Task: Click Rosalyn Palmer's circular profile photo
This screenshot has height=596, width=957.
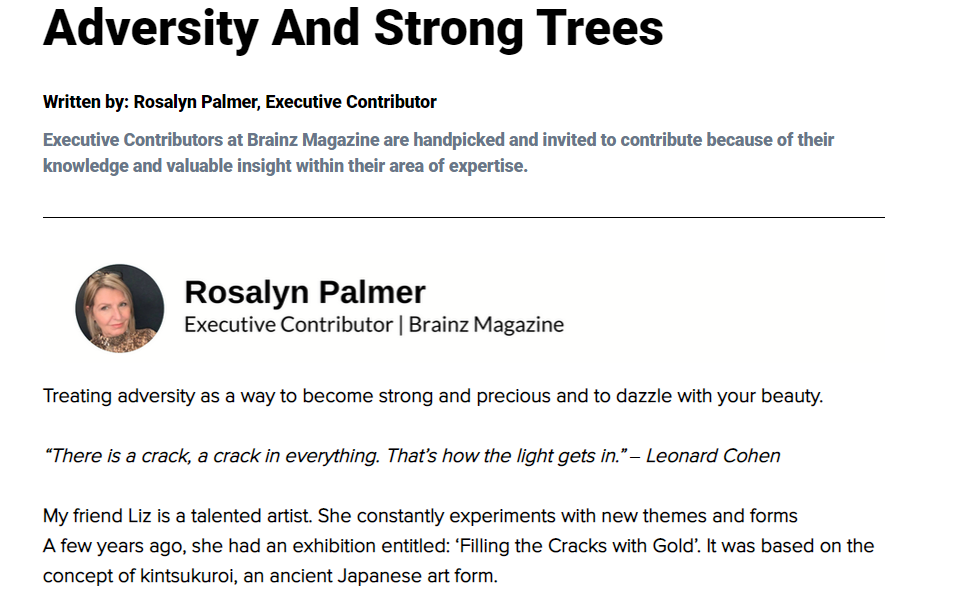Action: tap(120, 308)
